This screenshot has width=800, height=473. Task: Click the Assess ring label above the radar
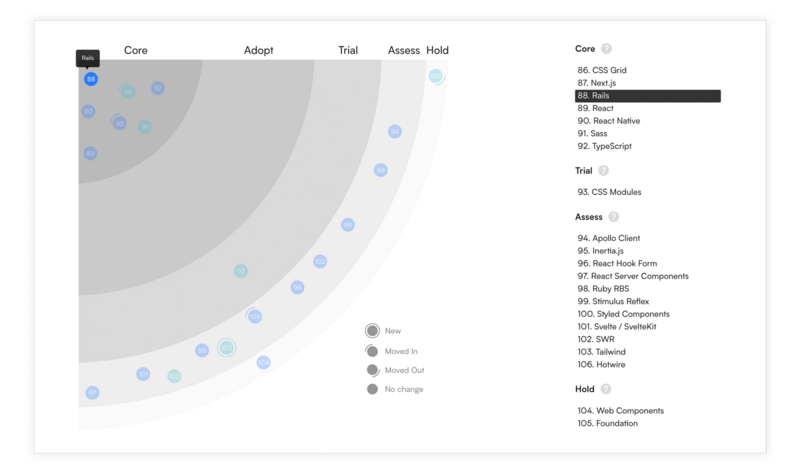coord(404,50)
